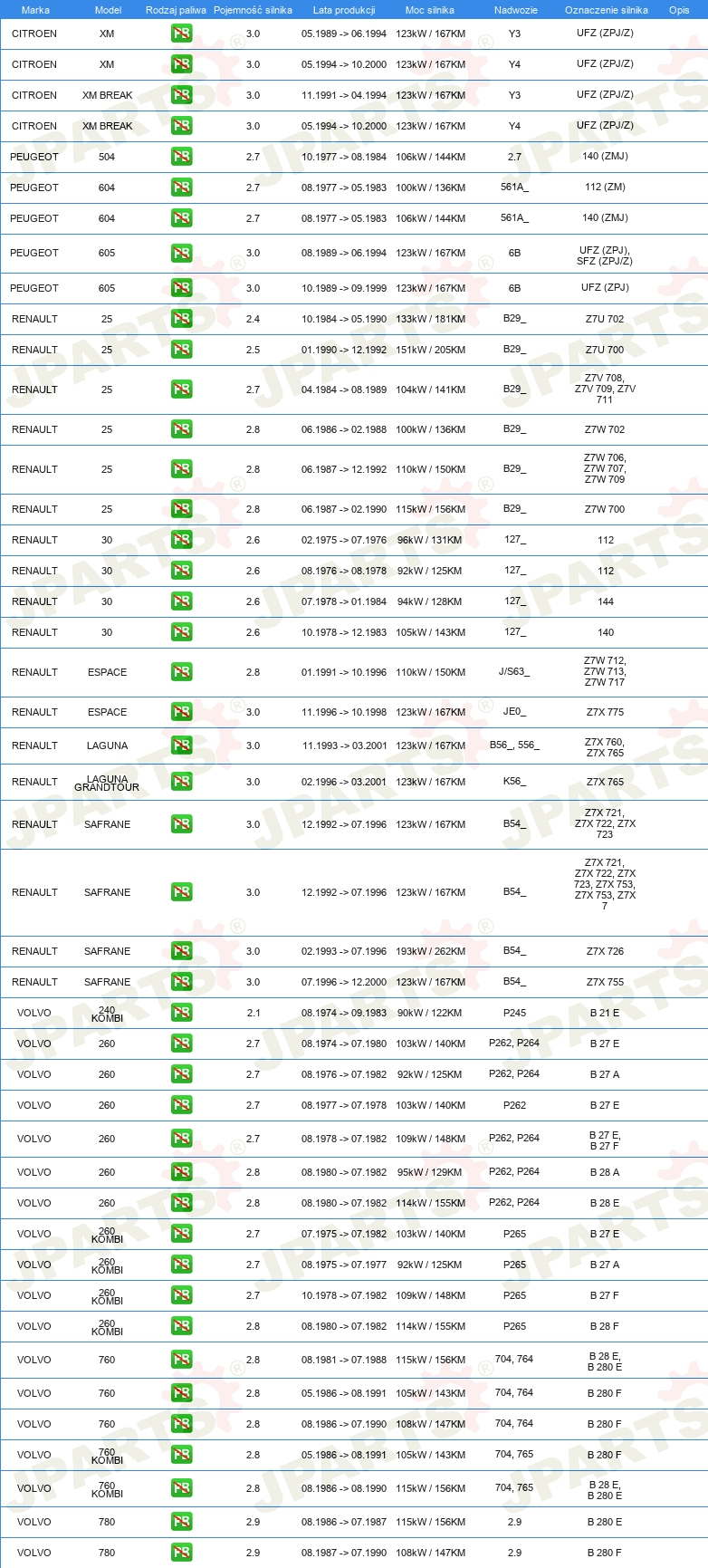
Task: Click the B 21 E engine code
Action: click(605, 1013)
